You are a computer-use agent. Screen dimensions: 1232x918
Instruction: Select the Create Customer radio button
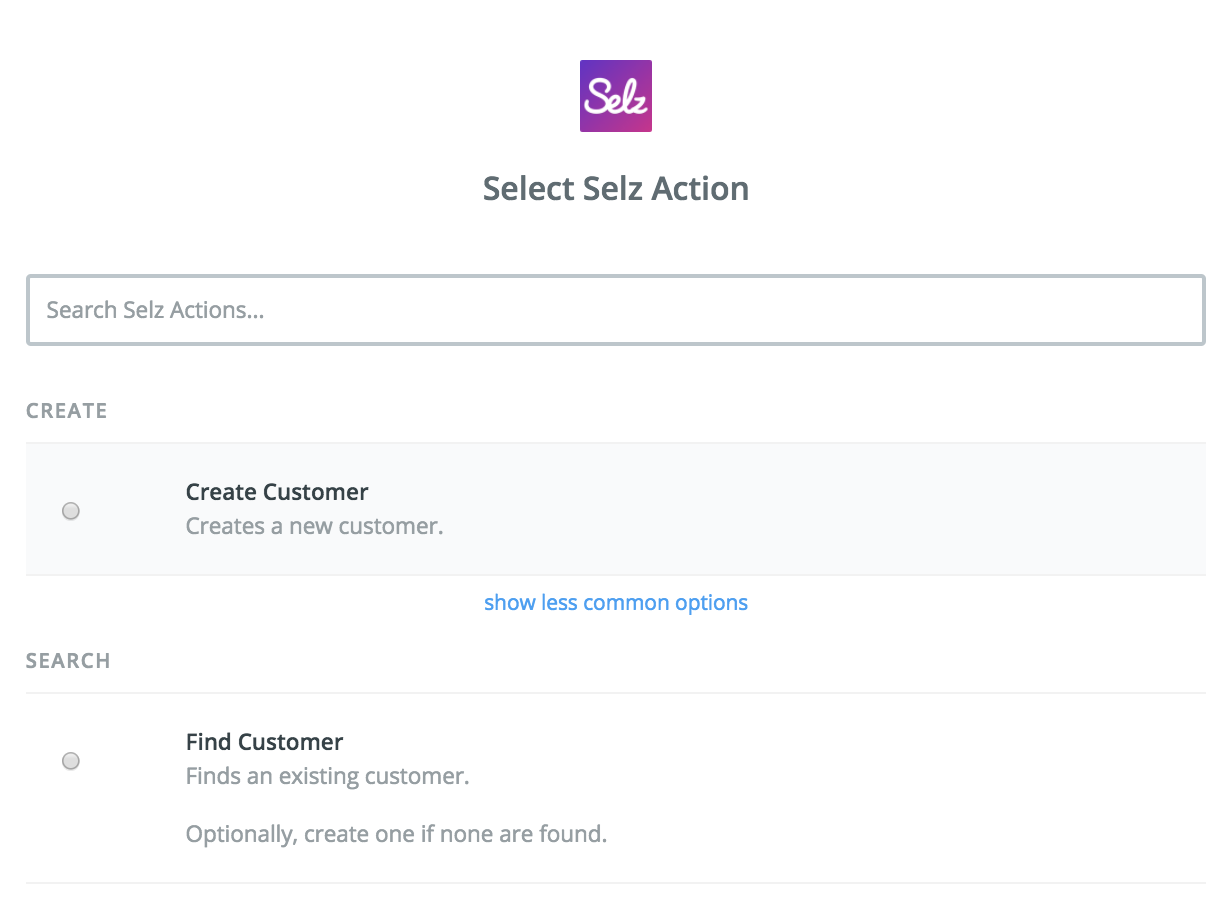click(x=71, y=511)
